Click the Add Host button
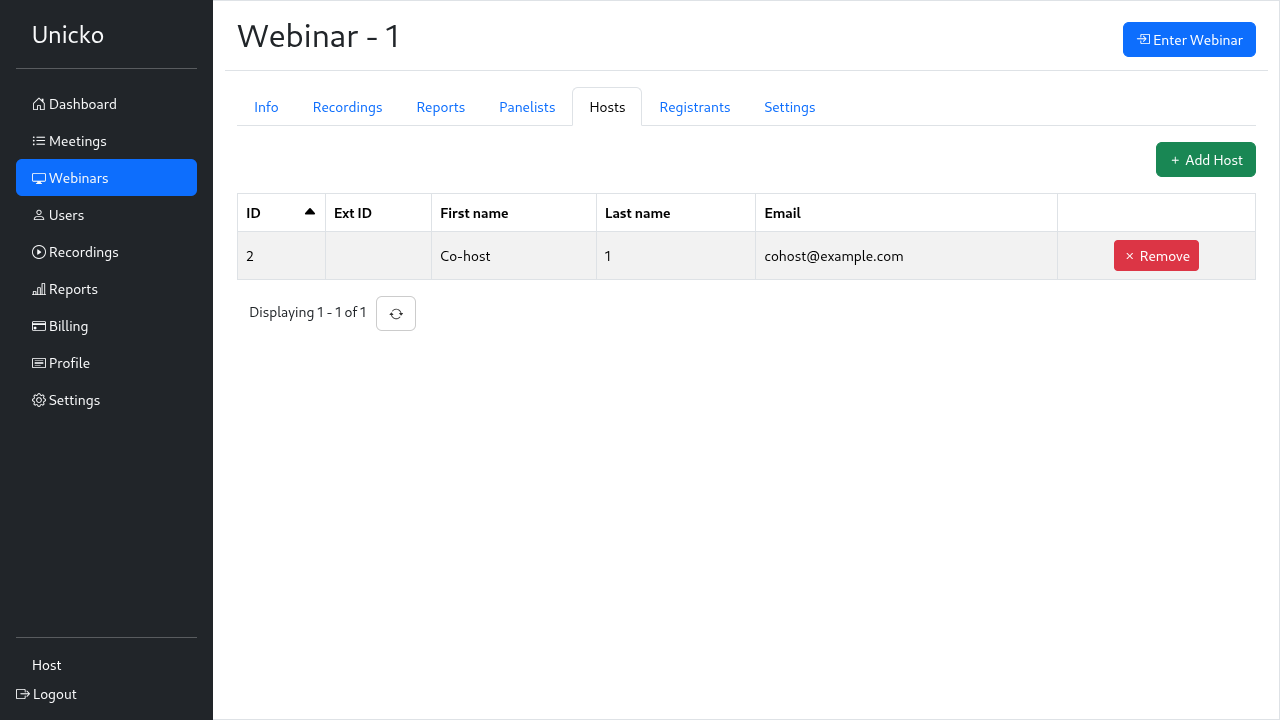The image size is (1280, 720). click(1206, 160)
